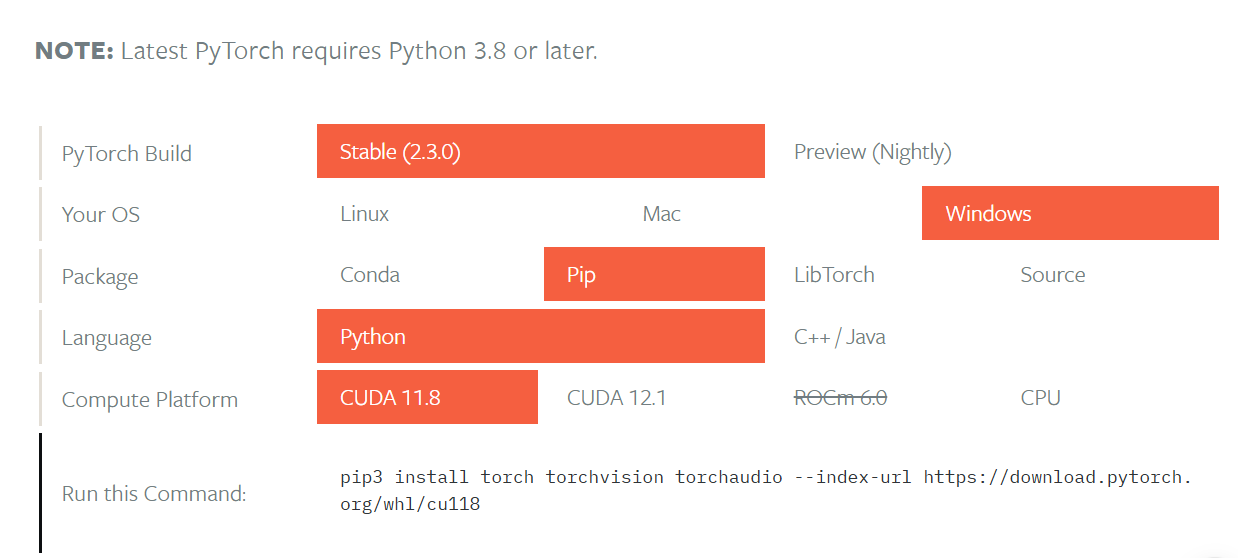Click the Compute Platform row label
1238x558 pixels.
[x=150, y=400]
